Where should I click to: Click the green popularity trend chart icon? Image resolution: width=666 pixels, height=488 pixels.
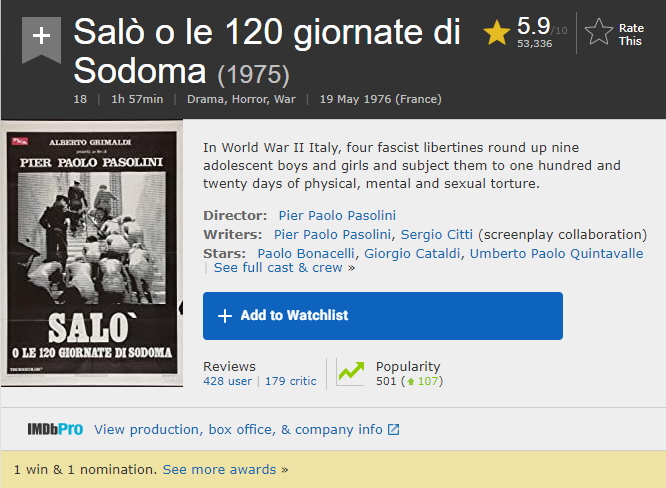point(350,372)
